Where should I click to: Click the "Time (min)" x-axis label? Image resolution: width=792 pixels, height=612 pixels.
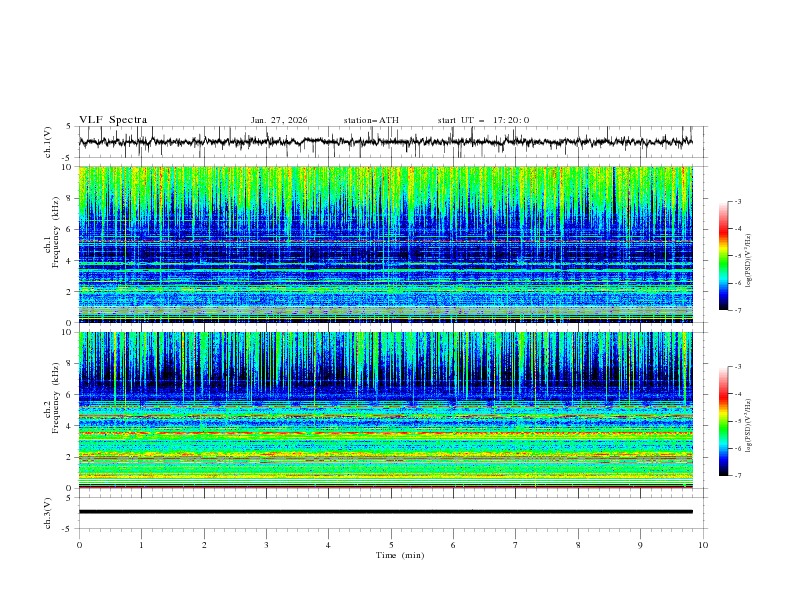click(400, 555)
